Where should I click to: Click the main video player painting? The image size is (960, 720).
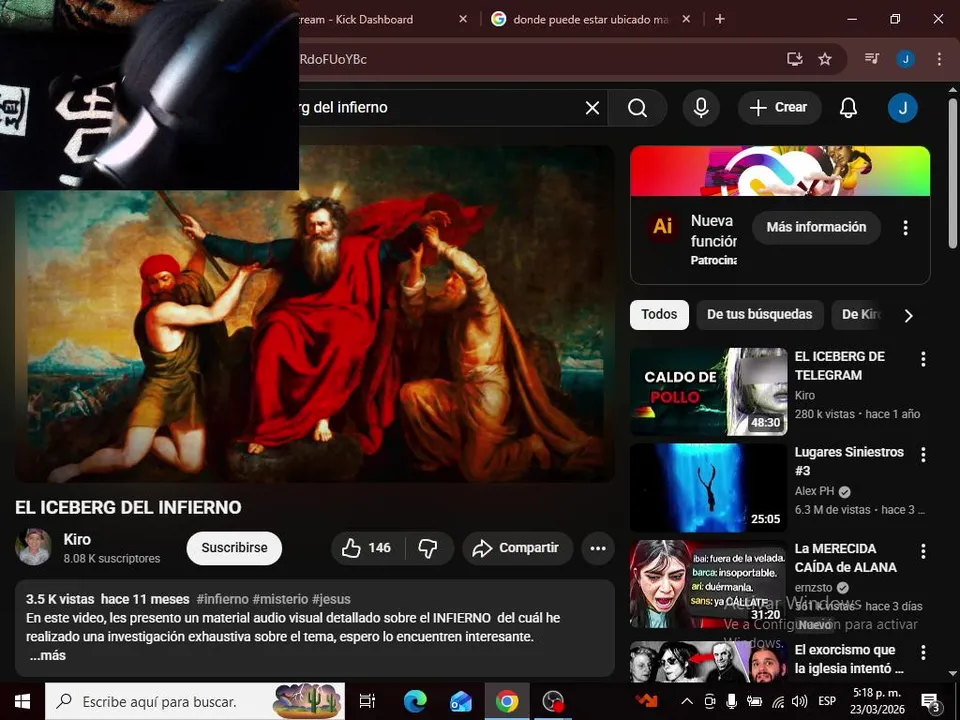coord(315,313)
